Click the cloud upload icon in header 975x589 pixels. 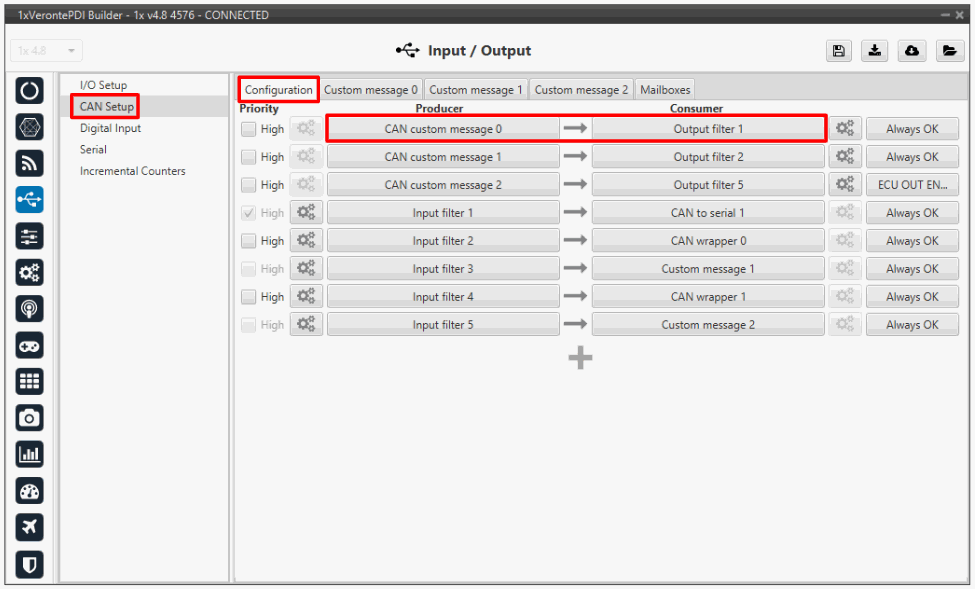coord(912,51)
